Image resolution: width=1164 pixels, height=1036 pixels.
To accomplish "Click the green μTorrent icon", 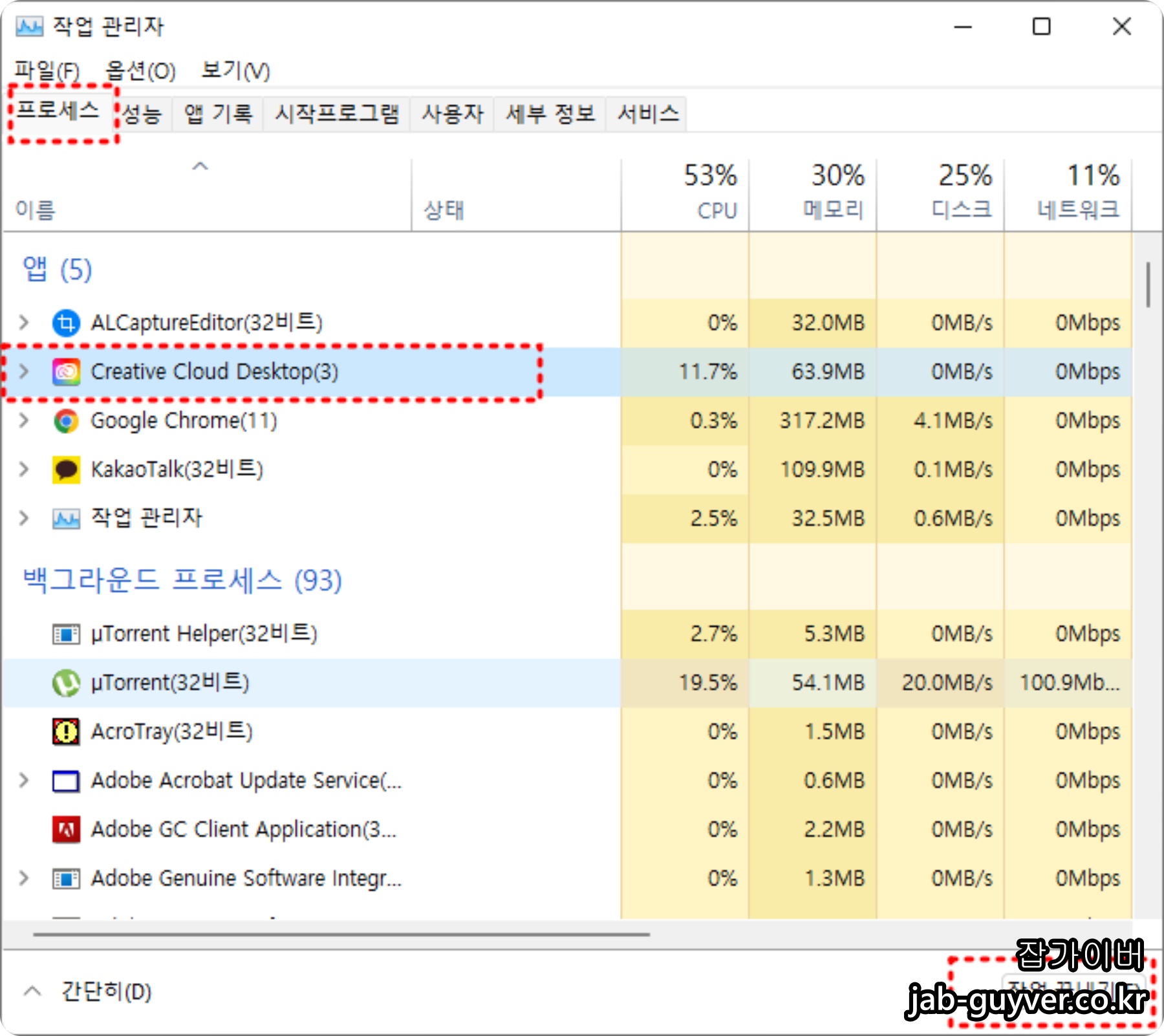I will click(x=66, y=683).
